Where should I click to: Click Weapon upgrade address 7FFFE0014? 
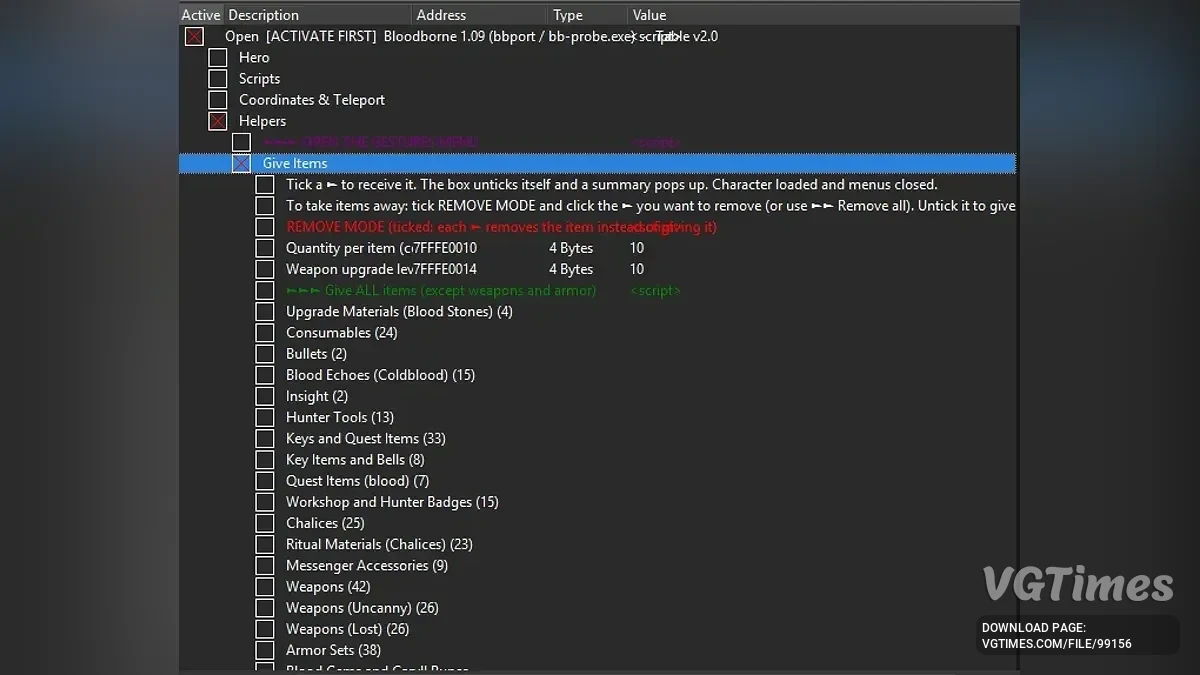click(x=443, y=269)
